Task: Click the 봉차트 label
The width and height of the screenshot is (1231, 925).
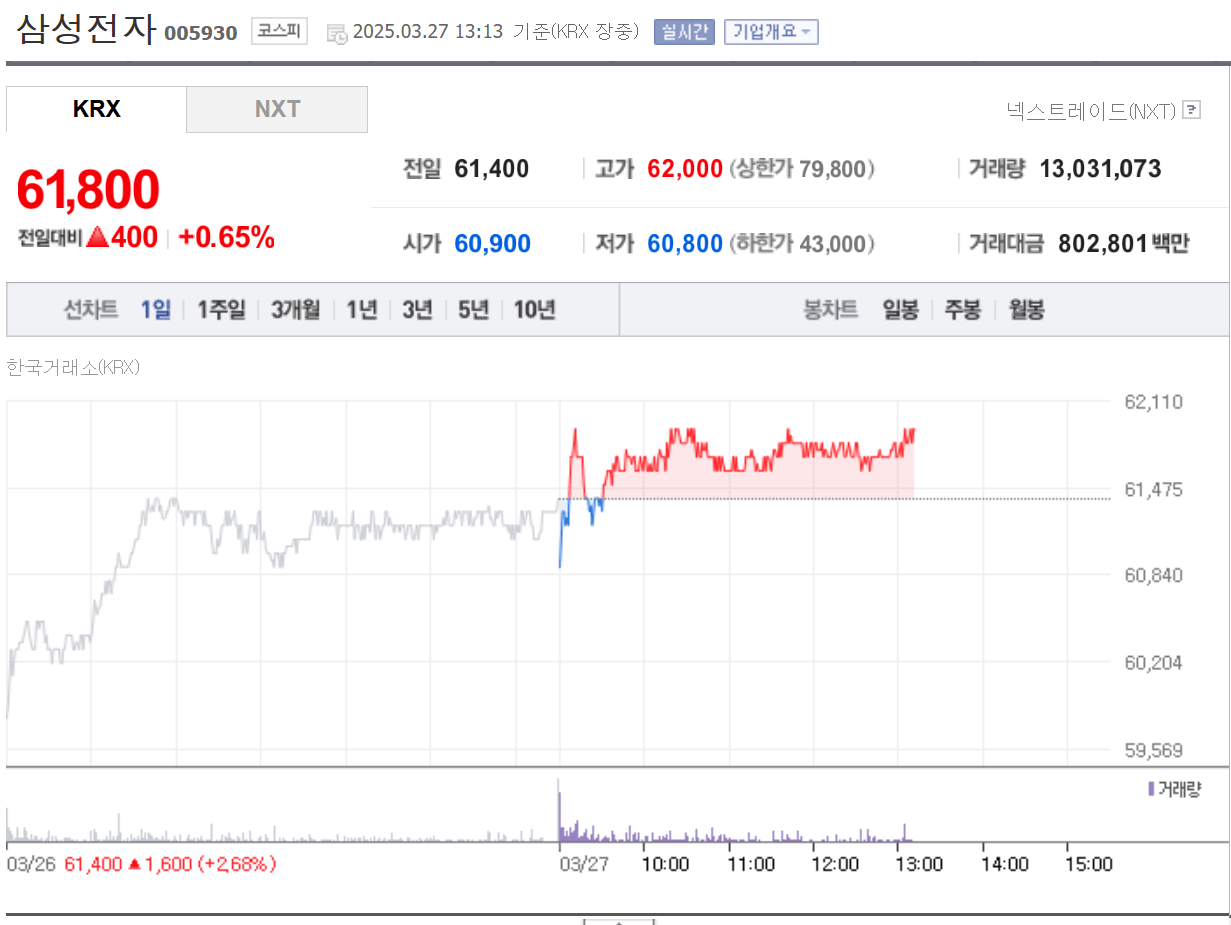Action: coord(830,310)
